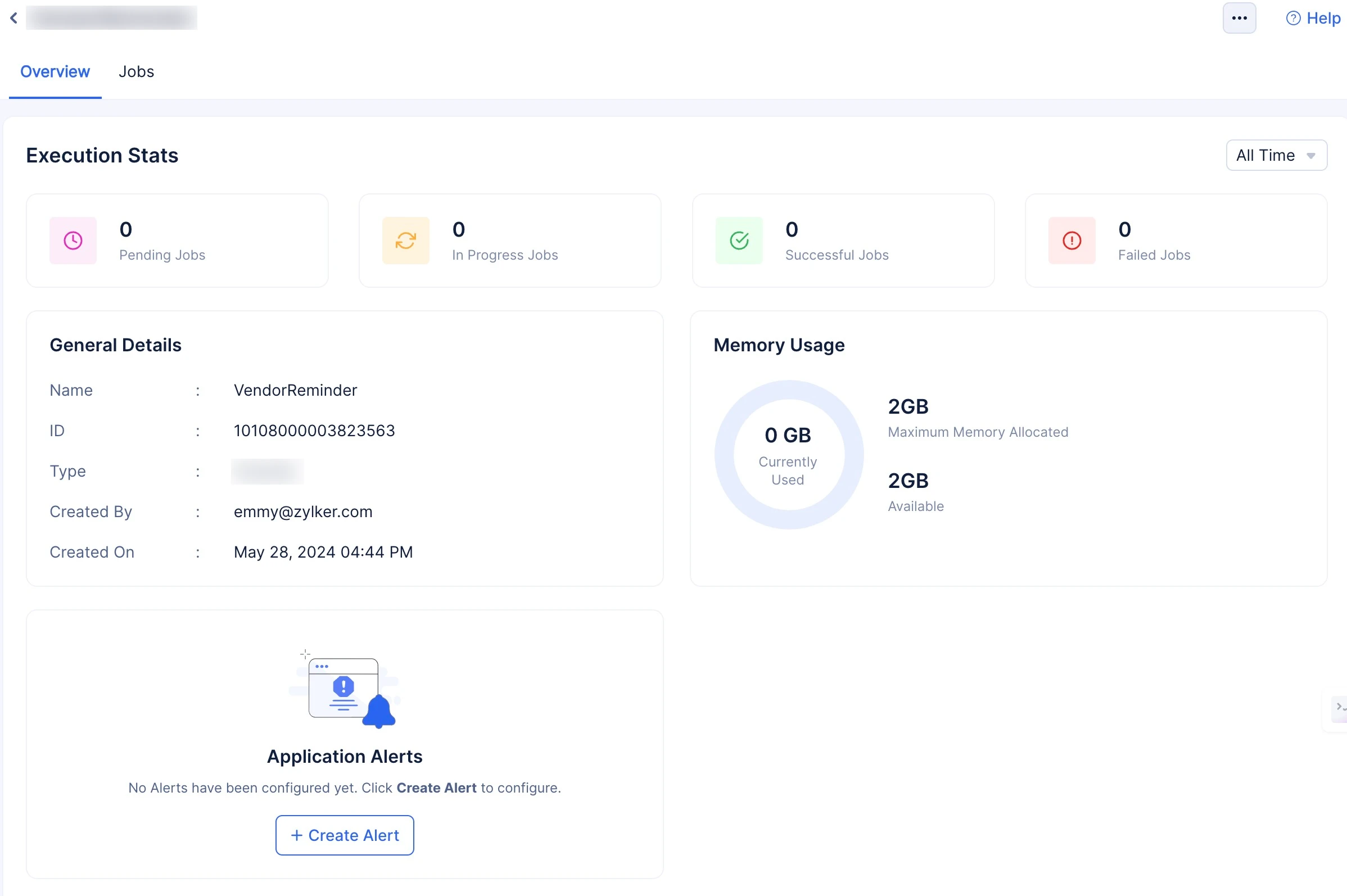
Task: Select the Successful Jobs label
Action: [837, 255]
